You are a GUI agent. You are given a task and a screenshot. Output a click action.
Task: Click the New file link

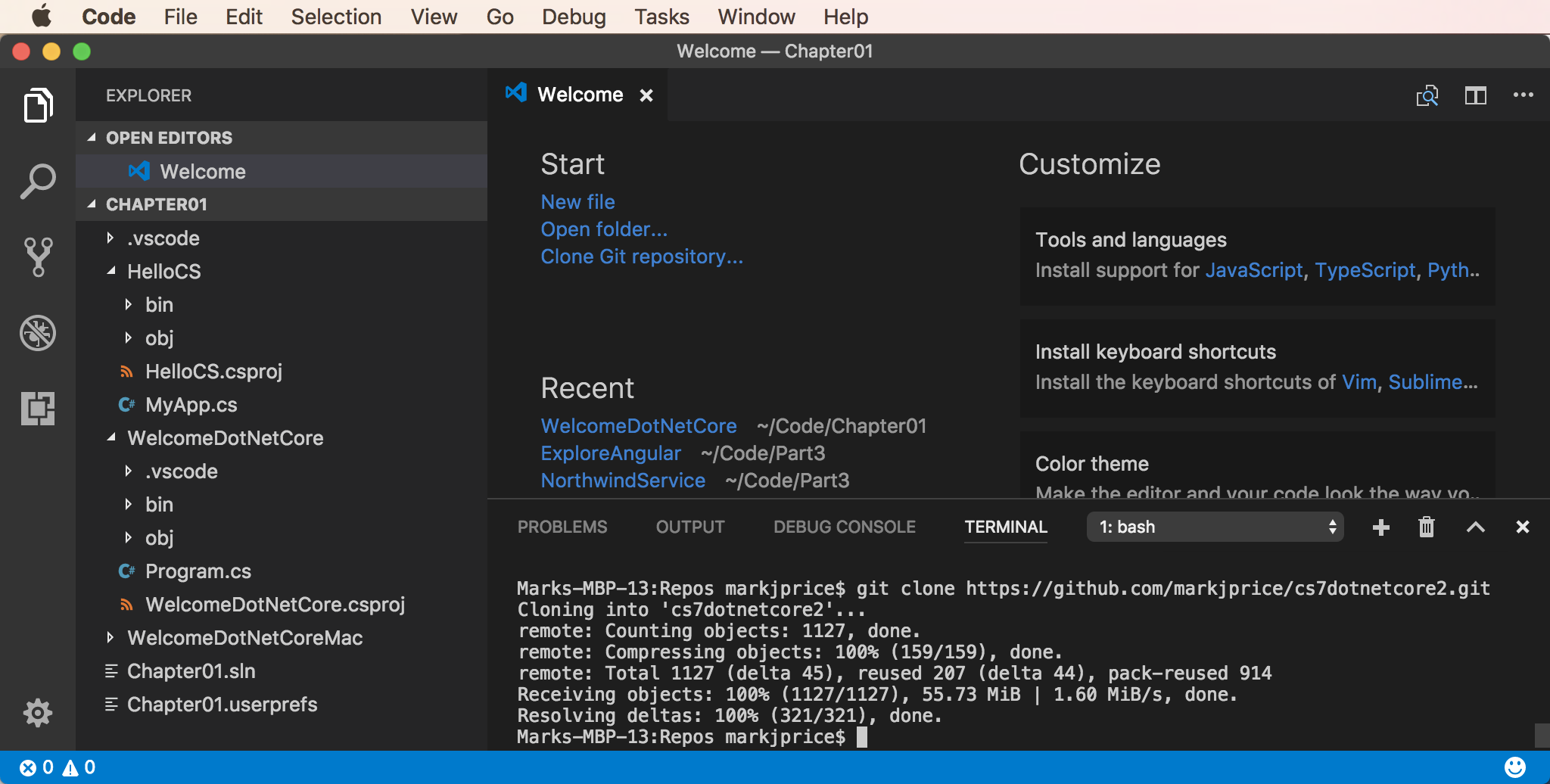coord(577,202)
